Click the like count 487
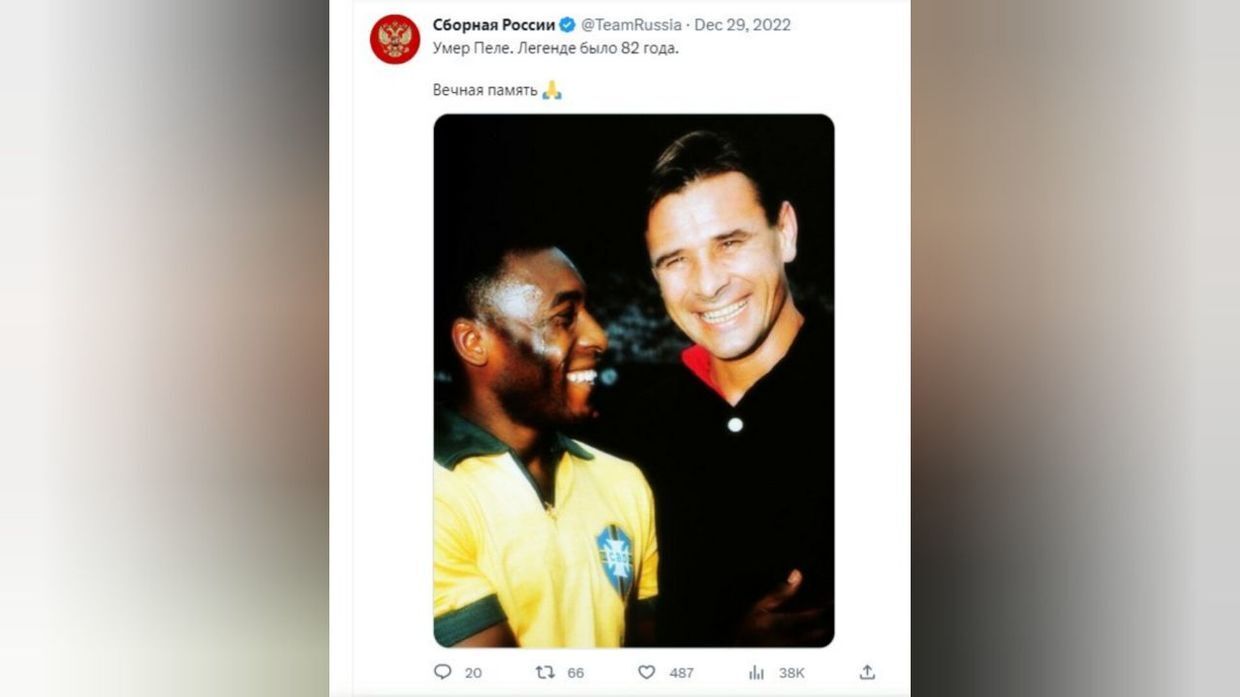 click(x=681, y=673)
